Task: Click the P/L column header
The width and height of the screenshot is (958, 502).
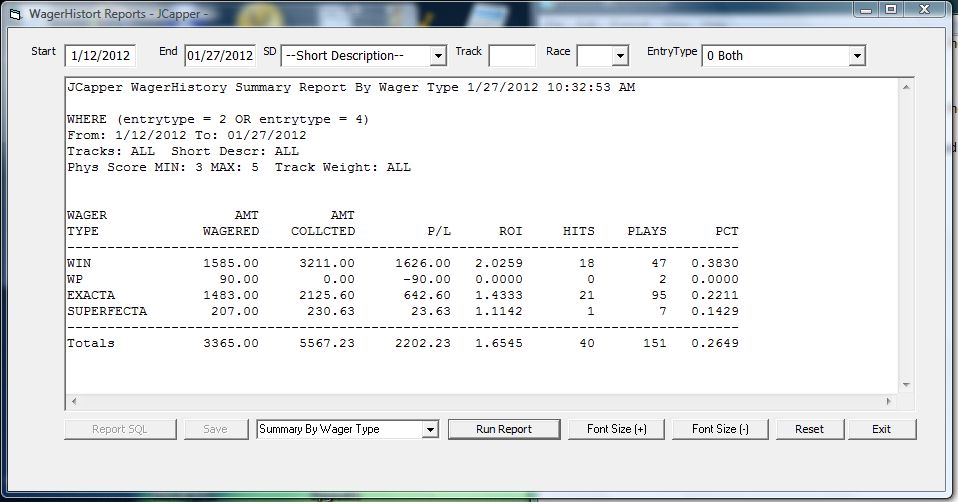Action: (439, 231)
